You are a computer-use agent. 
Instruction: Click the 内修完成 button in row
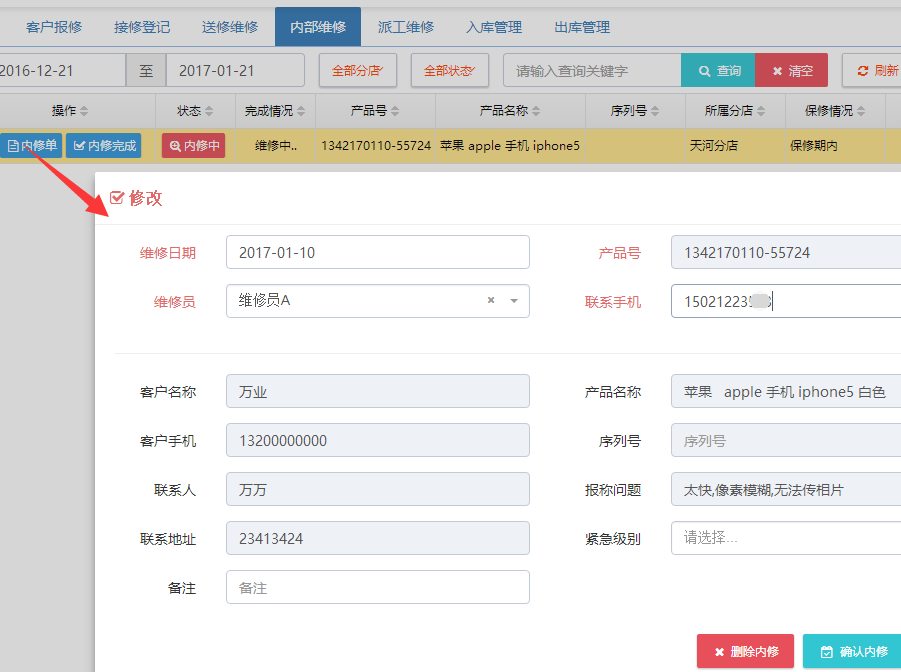point(103,145)
